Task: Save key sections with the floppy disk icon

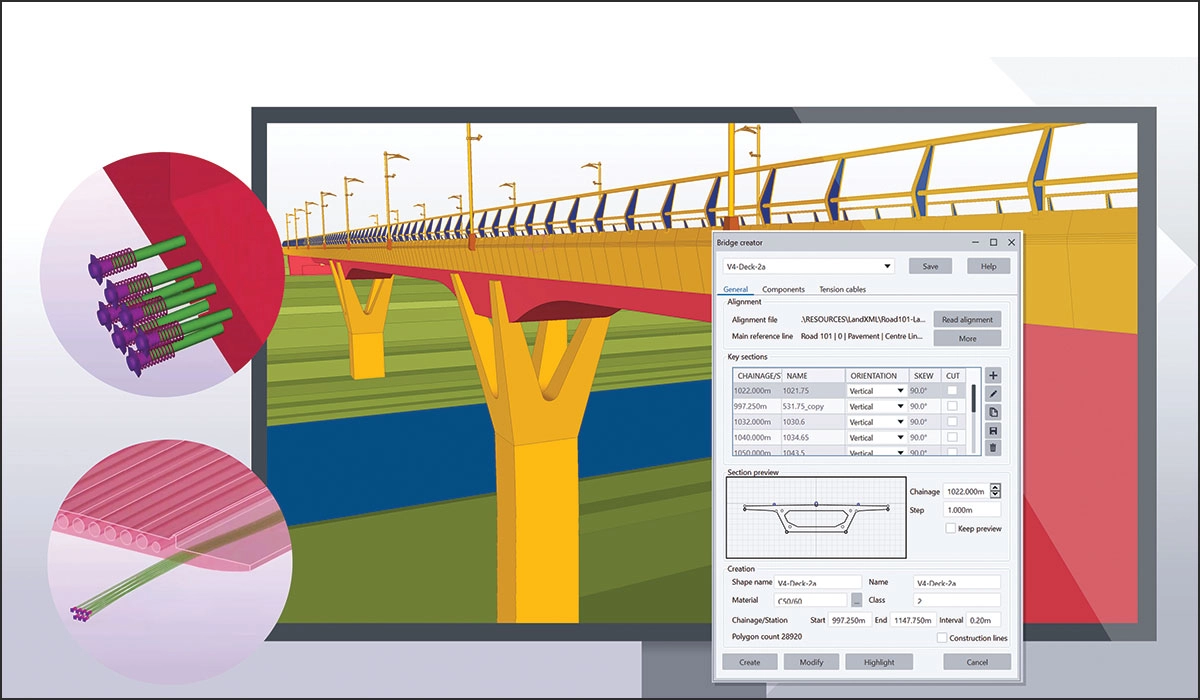Action: pyautogui.click(x=993, y=430)
